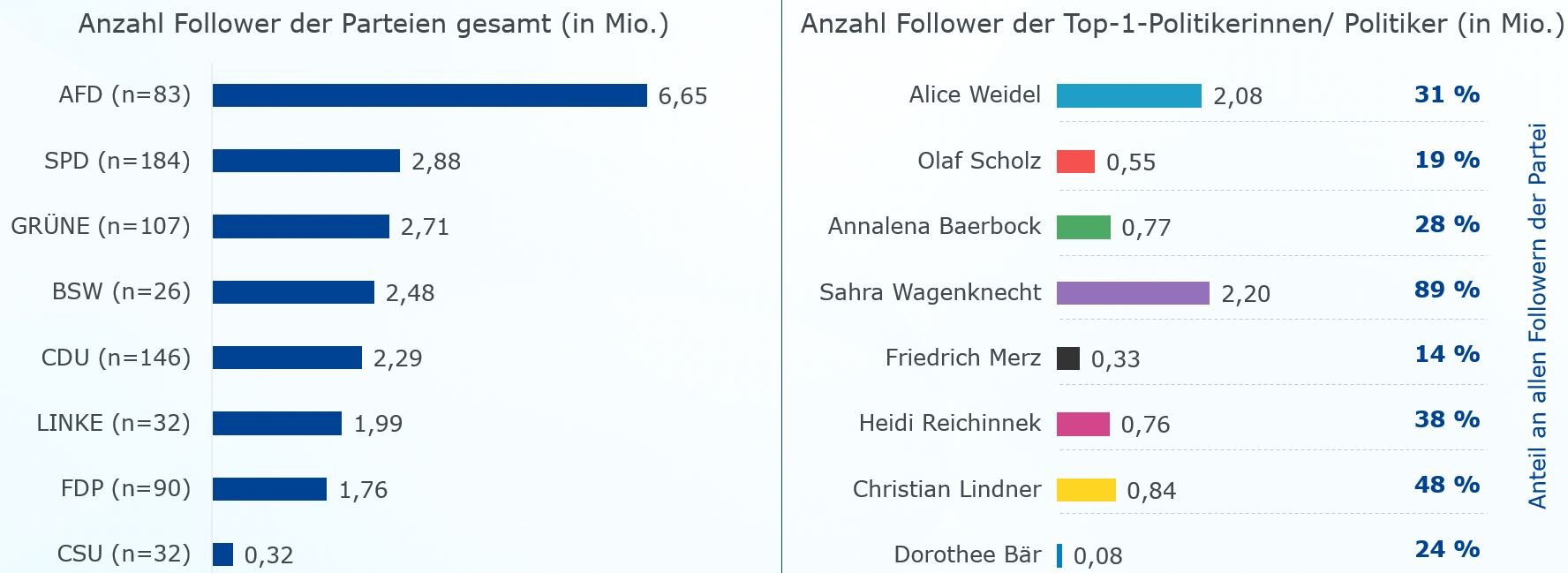Click Christian Lindner's yellow bar
Viewport: 1568px width, 573px height.
1086,490
